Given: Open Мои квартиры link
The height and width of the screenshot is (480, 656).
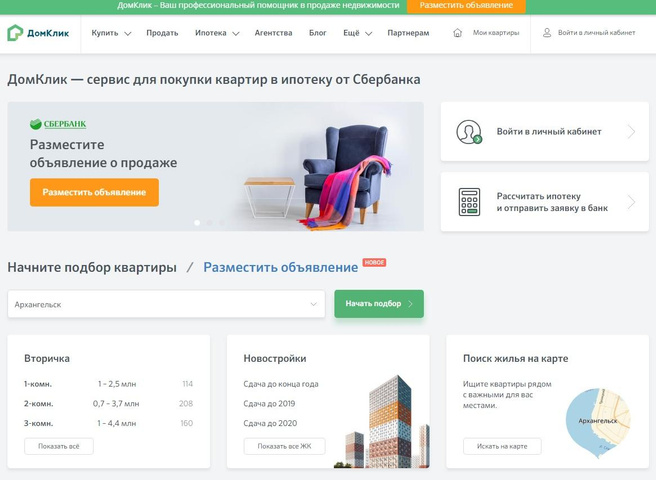Looking at the screenshot, I should click(496, 33).
